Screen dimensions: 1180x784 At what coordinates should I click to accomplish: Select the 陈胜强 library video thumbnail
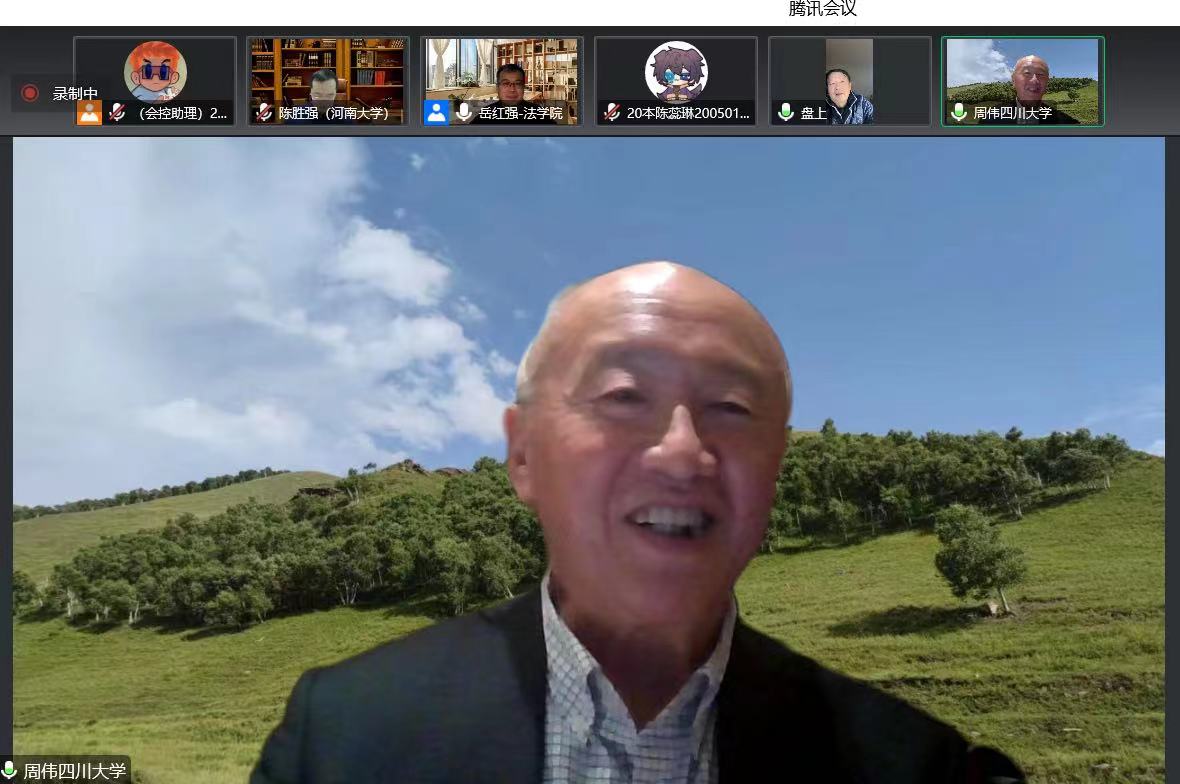coord(328,70)
